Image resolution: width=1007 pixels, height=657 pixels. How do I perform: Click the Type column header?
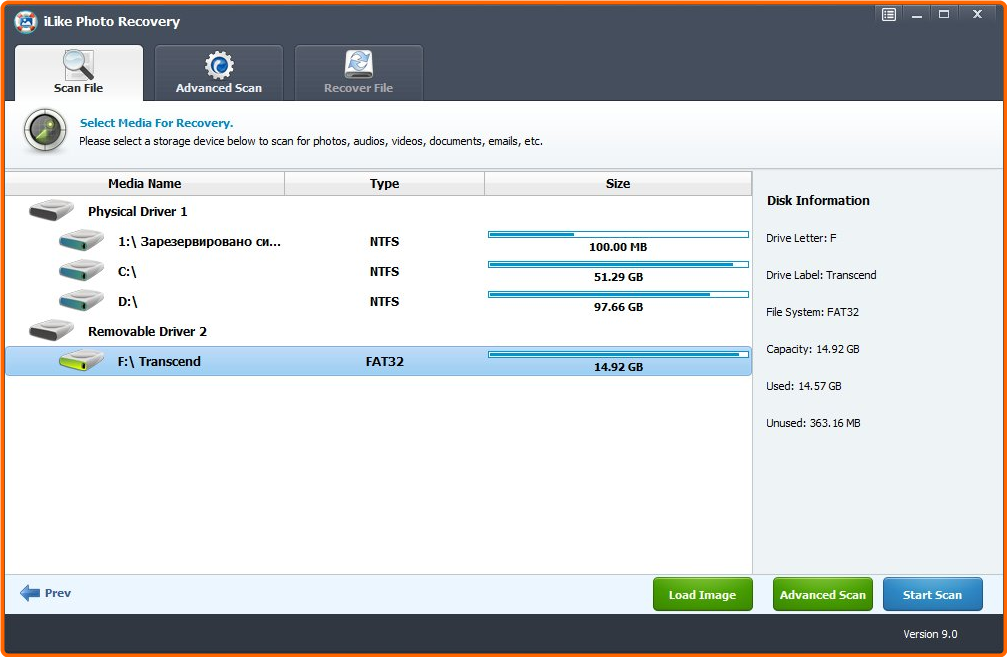(x=384, y=183)
